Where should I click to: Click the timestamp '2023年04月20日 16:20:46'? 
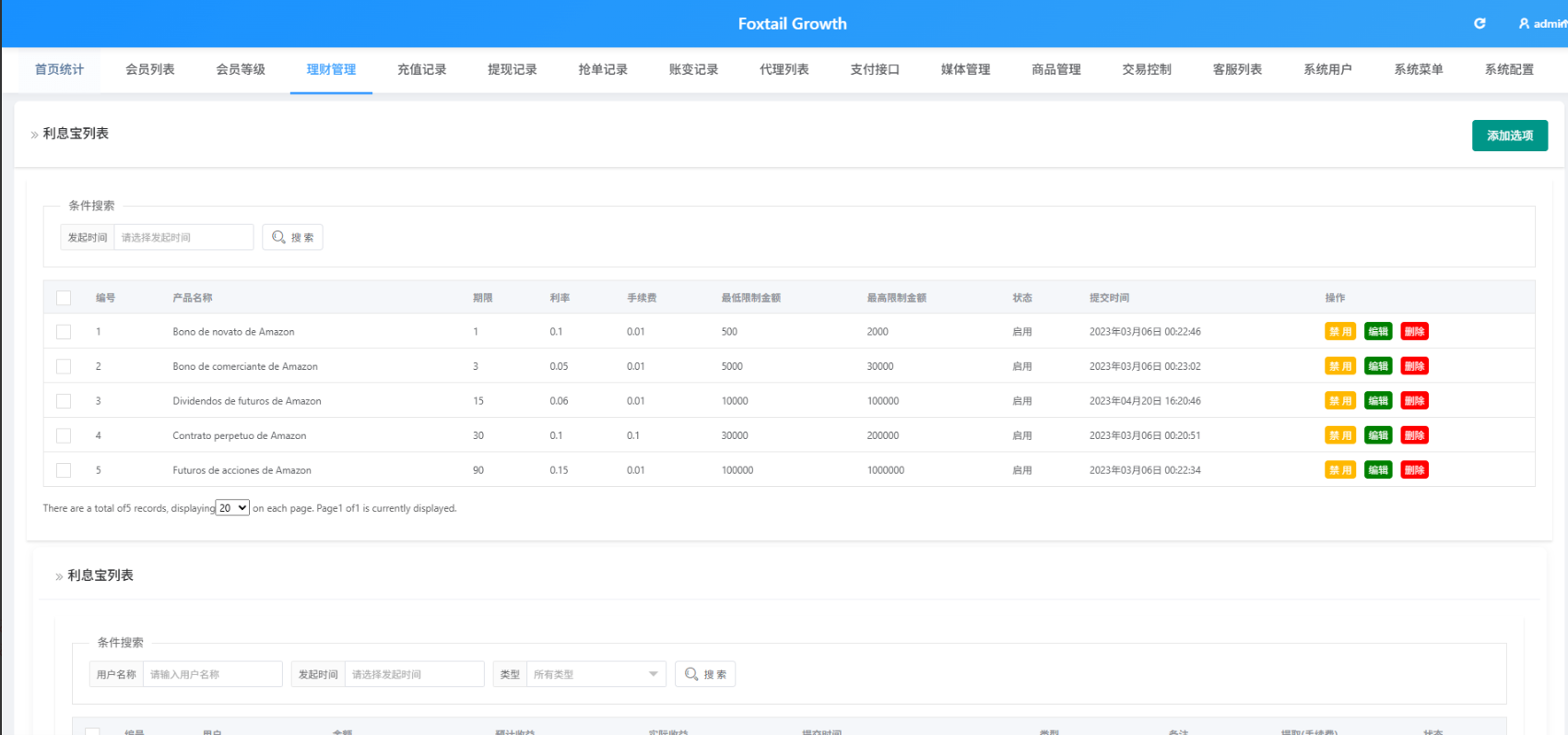point(1145,401)
